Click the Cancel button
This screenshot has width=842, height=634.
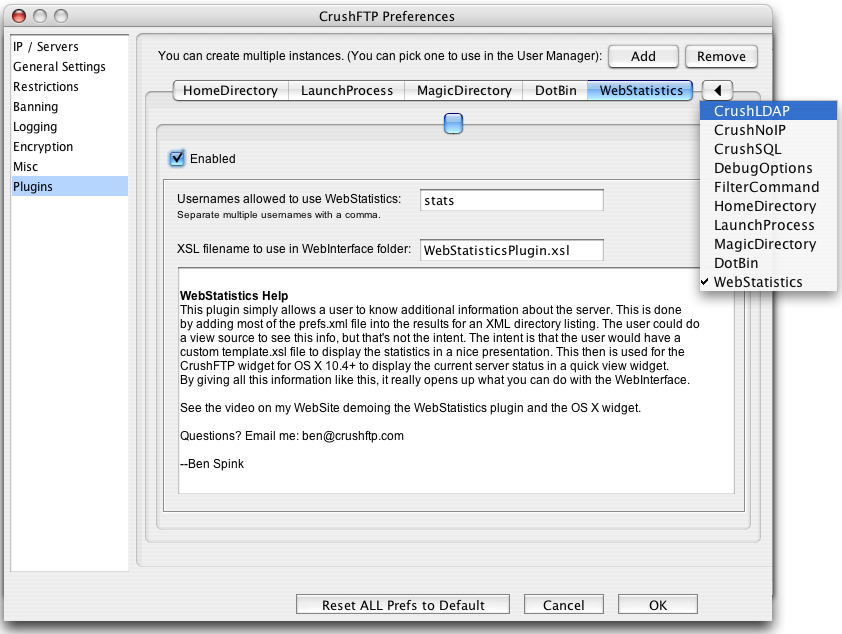564,605
